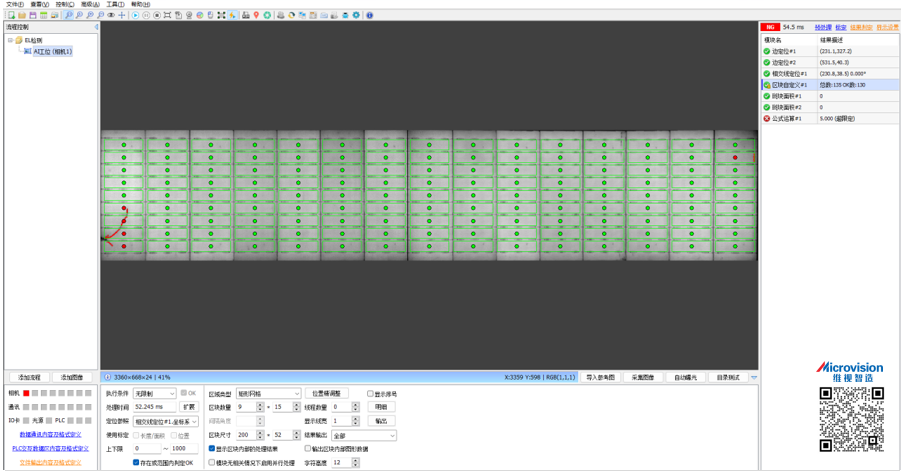Click the mouse device toolbar icon
Image resolution: width=906 pixels, height=475 pixels.
pyautogui.click(x=210, y=15)
